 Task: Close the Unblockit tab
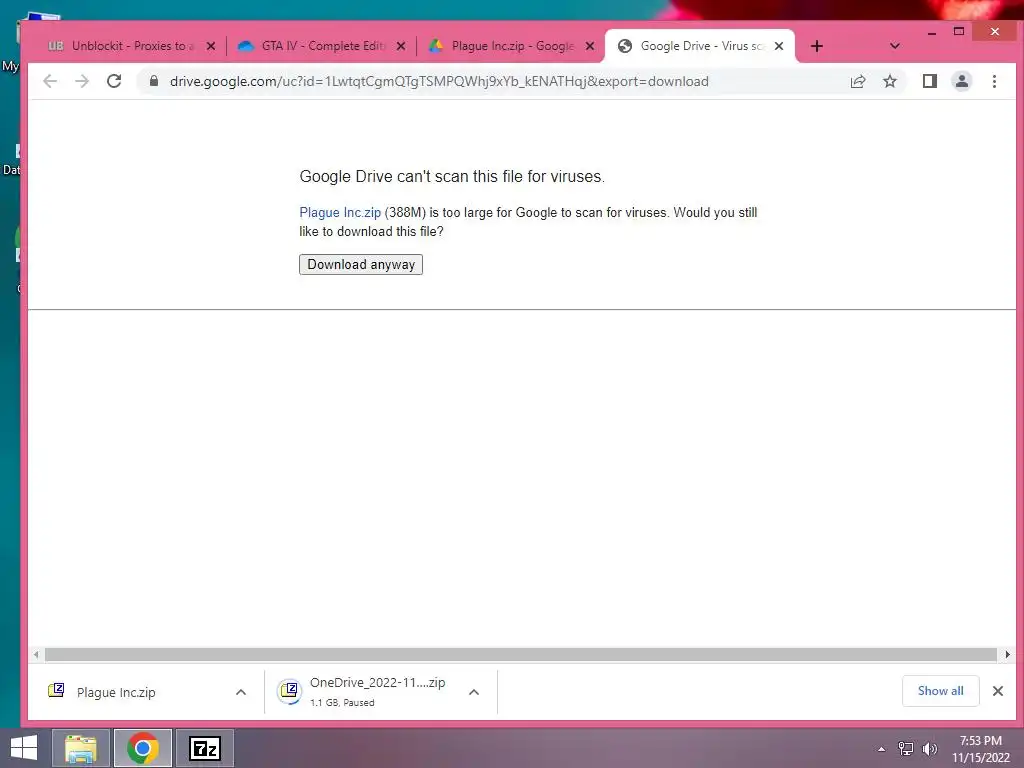coord(211,46)
